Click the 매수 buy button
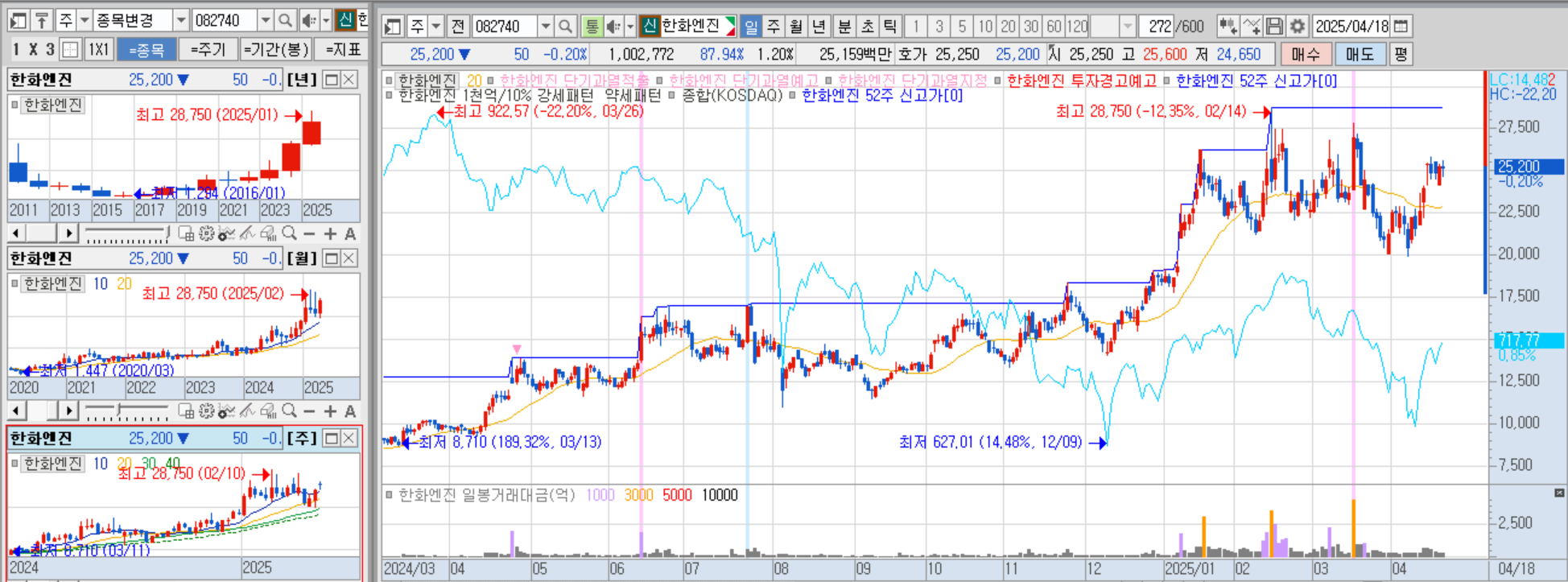The image size is (1568, 582). click(1306, 54)
